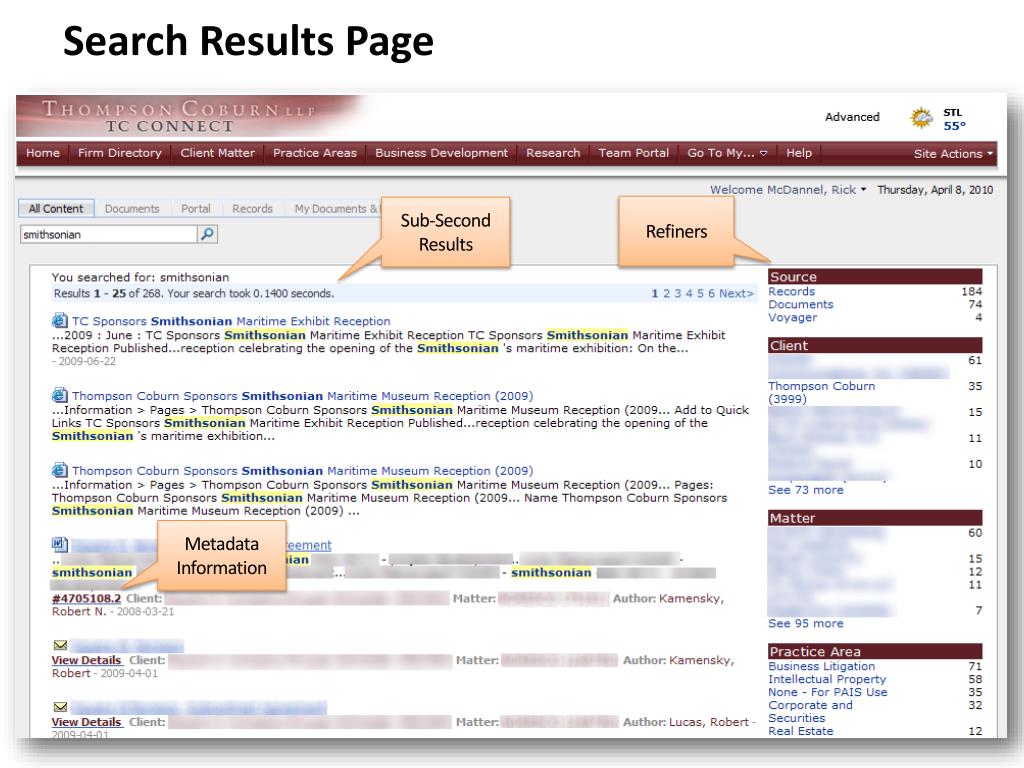Open the Help menu item
Image resolution: width=1024 pixels, height=768 pixels.
[x=799, y=153]
